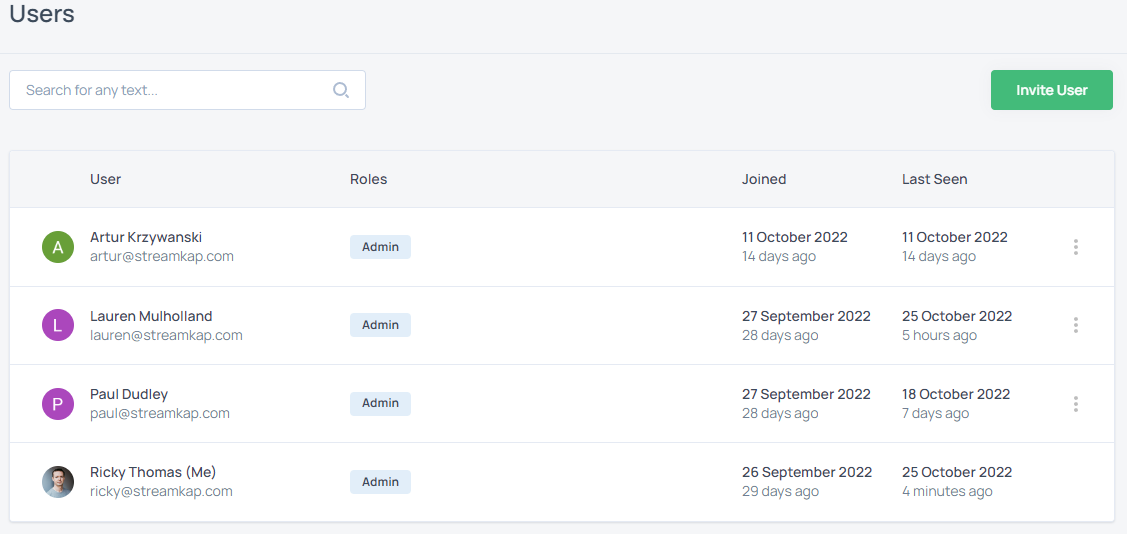Open Lauren Mulholland's three-dot options menu
This screenshot has height=534, width=1127.
1075,326
